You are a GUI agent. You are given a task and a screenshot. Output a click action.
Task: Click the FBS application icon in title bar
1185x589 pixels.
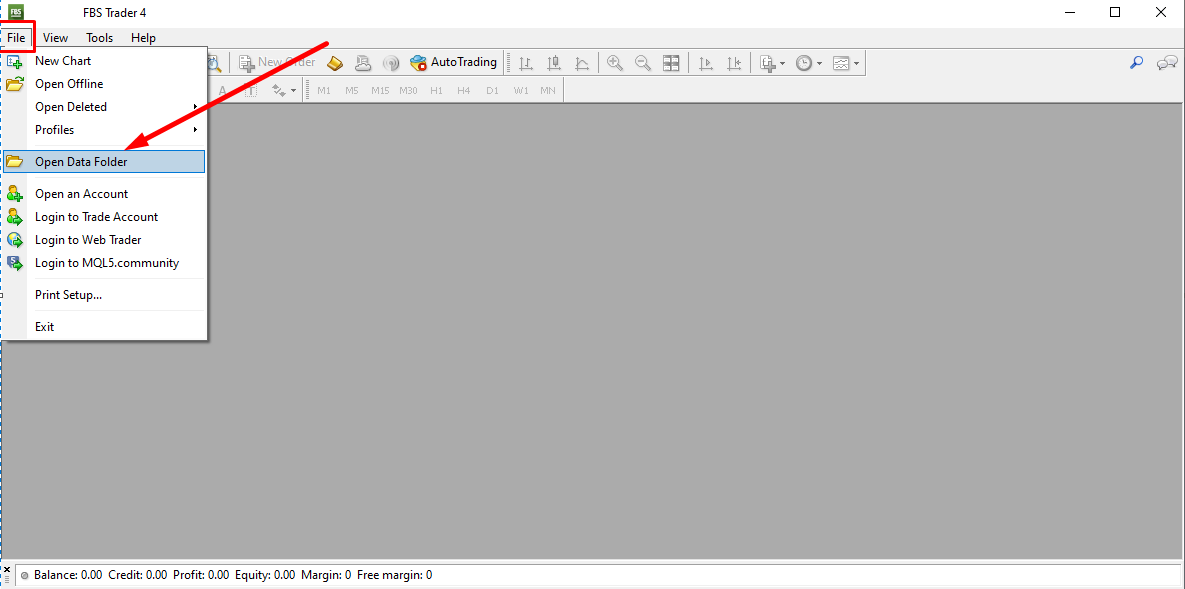[x=15, y=12]
